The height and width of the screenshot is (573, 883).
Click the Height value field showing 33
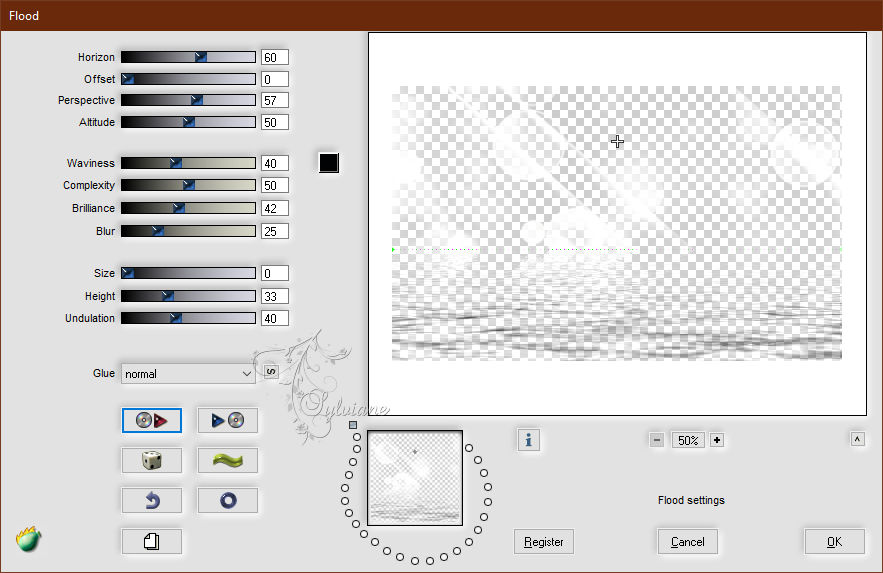(275, 296)
